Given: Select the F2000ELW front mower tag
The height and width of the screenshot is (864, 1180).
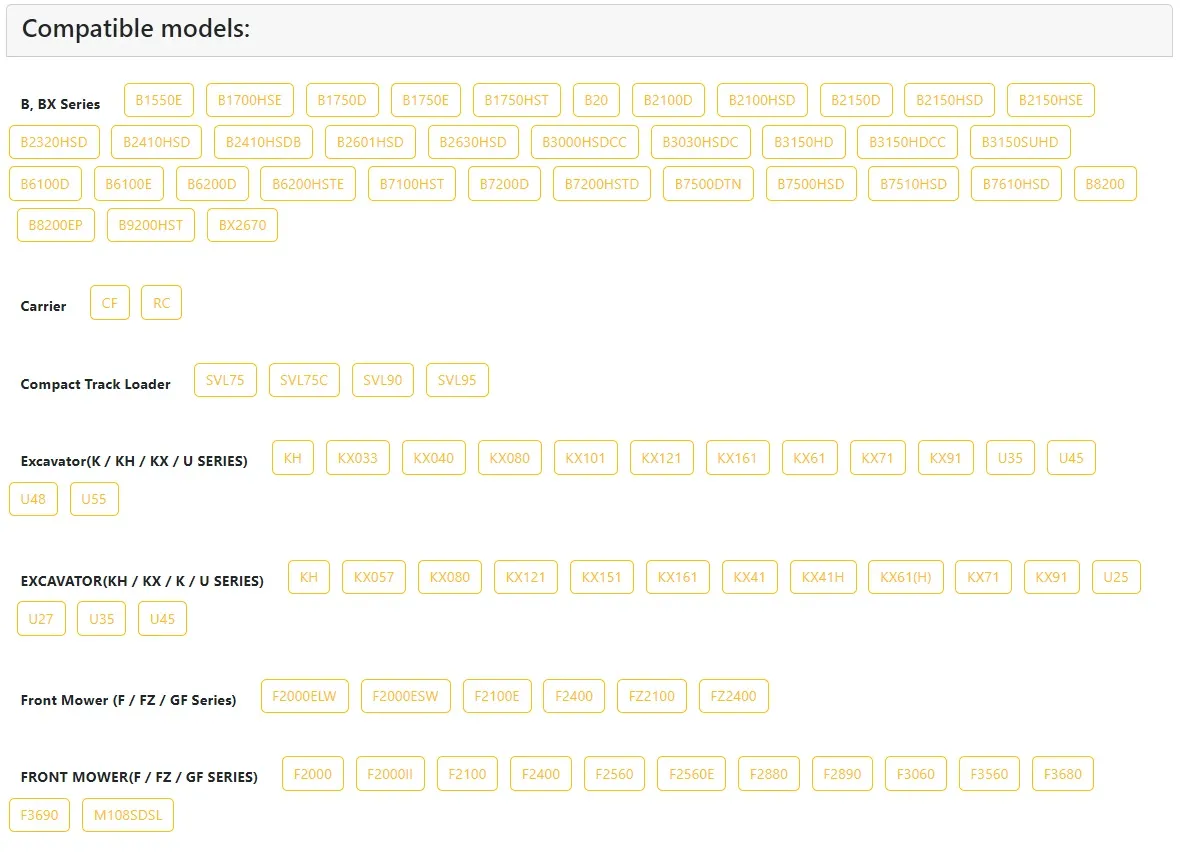Looking at the screenshot, I should (305, 696).
